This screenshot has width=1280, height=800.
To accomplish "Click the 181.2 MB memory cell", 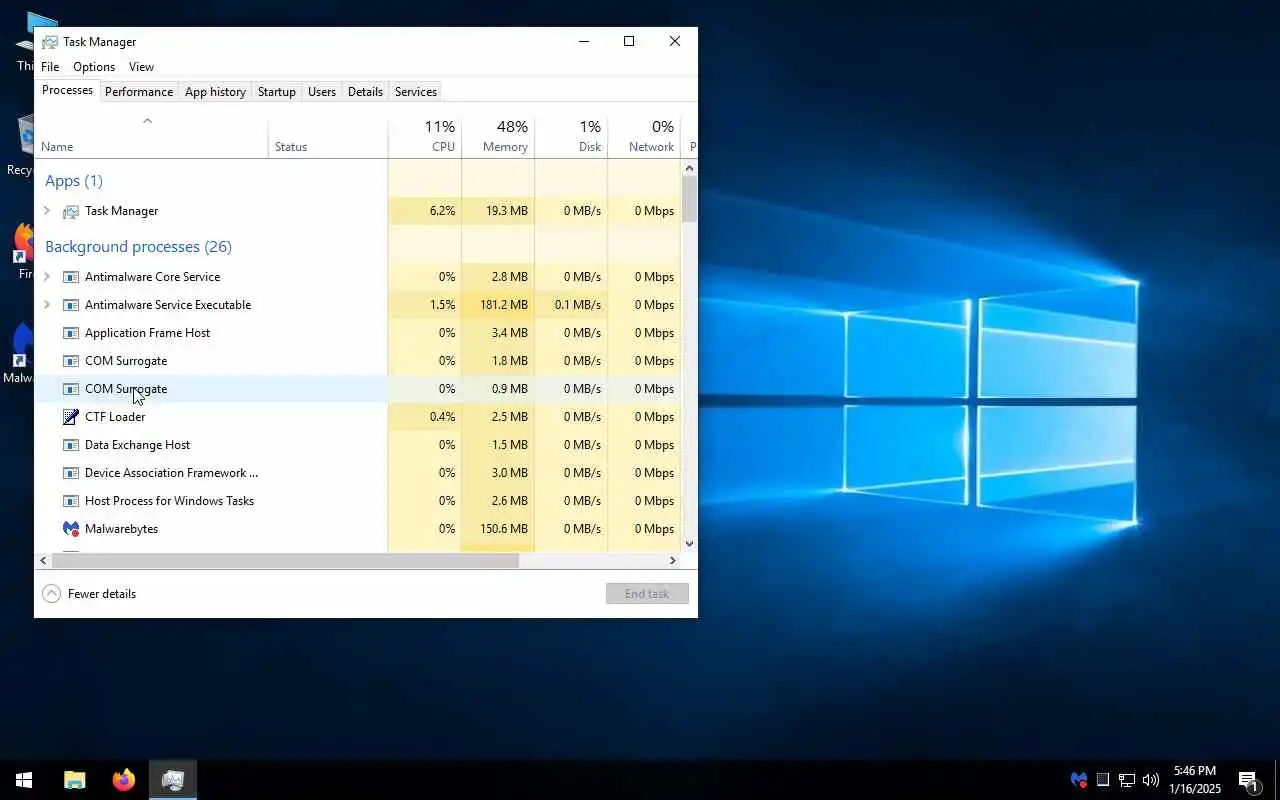I will pos(498,305).
